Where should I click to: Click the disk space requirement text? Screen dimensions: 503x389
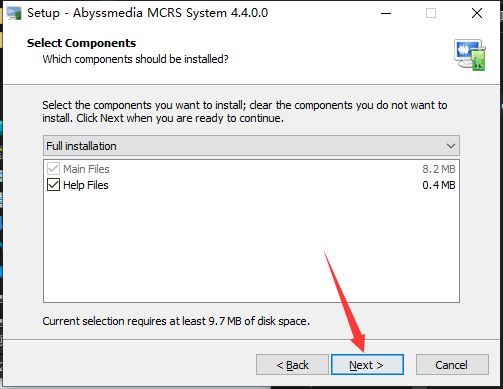[x=176, y=321]
